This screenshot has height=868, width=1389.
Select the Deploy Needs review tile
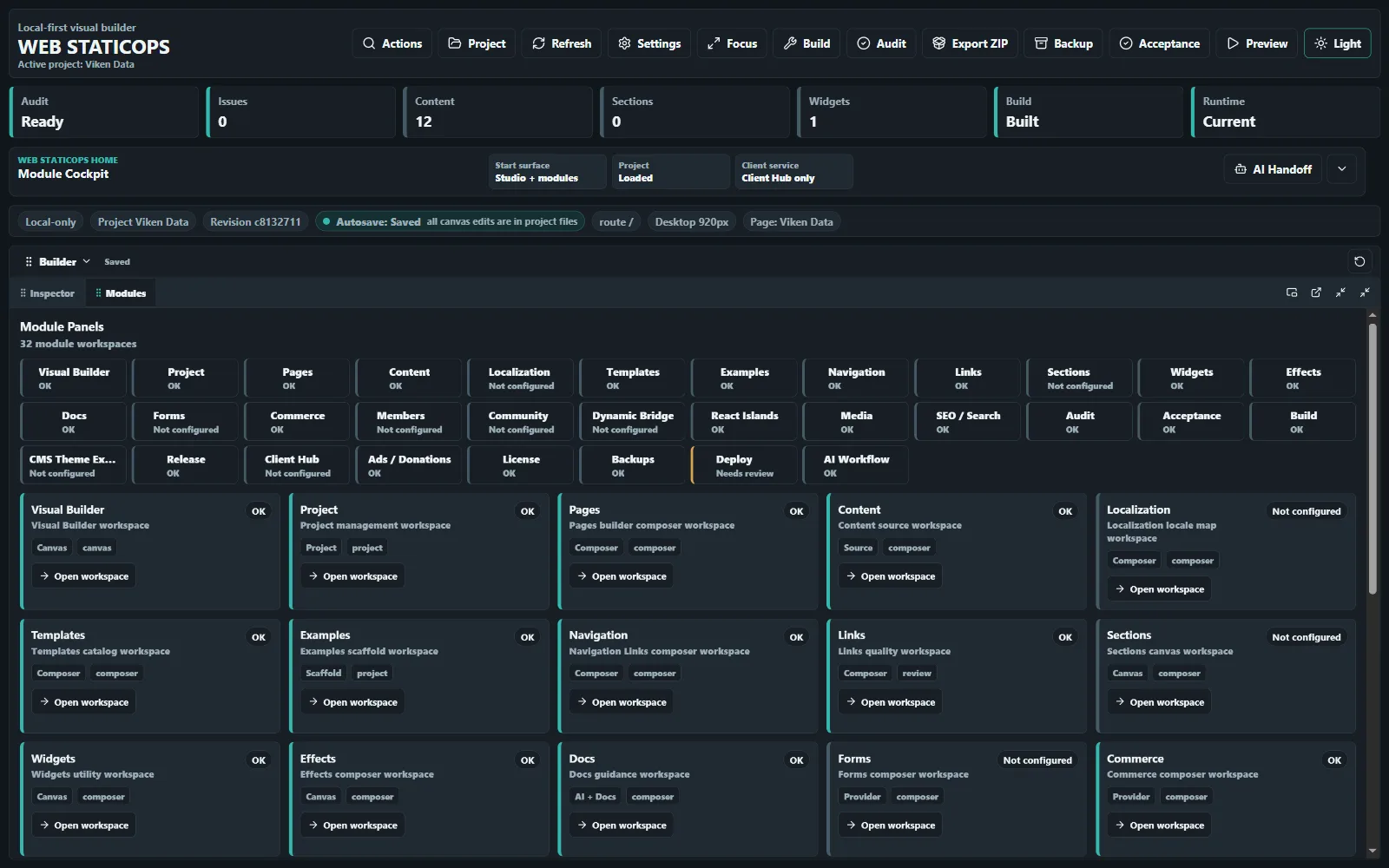coord(744,465)
